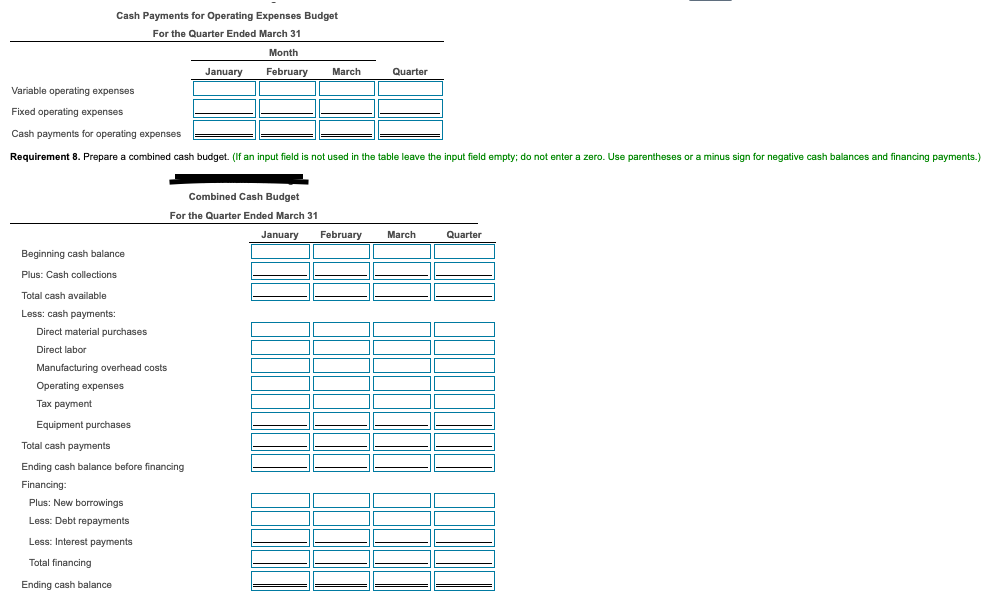Click February Less: Interest payments field
This screenshot has width=999, height=594.
point(341,538)
